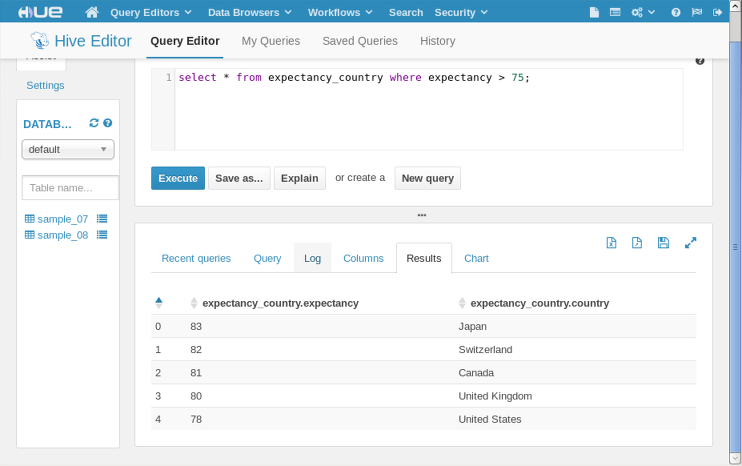Open the administration gears menu
The width and height of the screenshot is (742, 466).
click(x=643, y=12)
